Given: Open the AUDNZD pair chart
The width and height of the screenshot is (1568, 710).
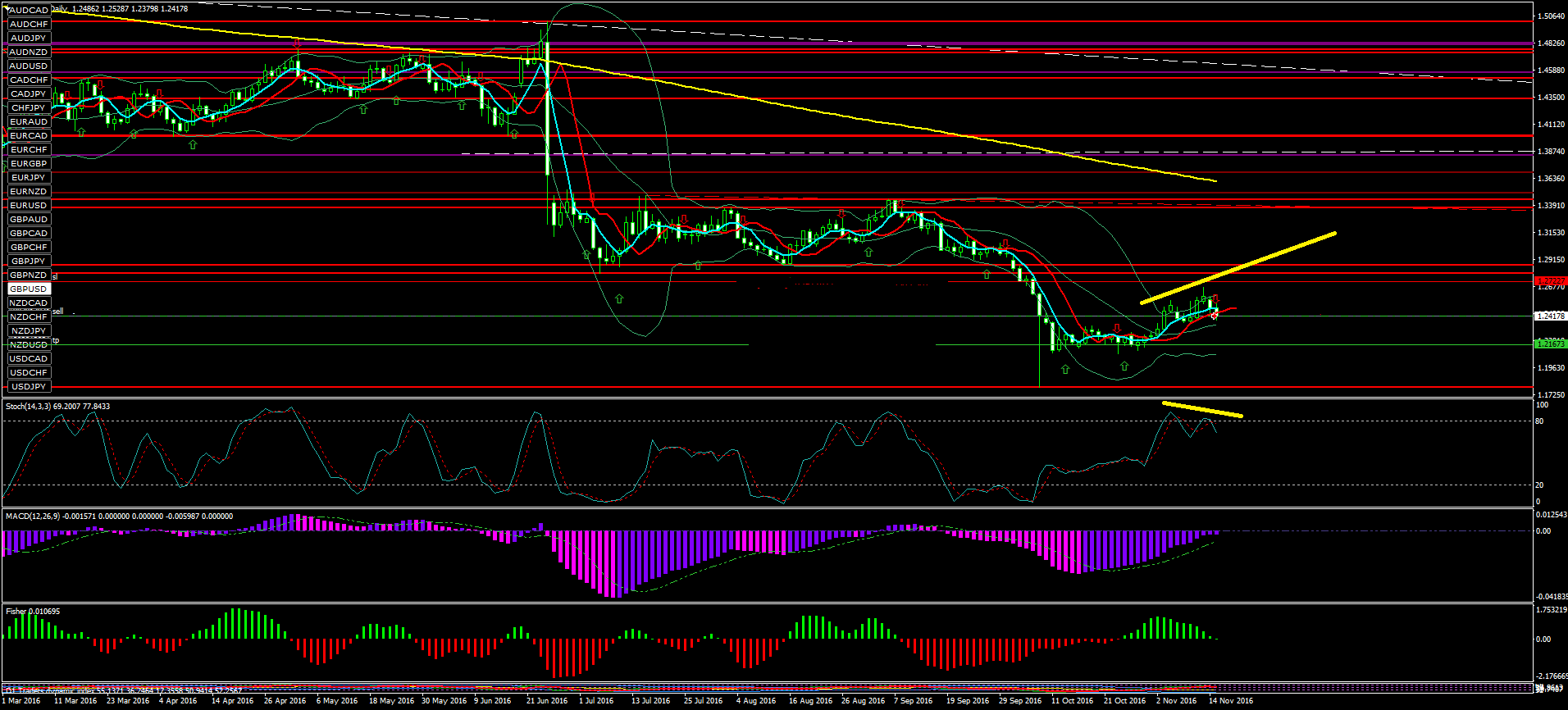Looking at the screenshot, I should point(29,52).
